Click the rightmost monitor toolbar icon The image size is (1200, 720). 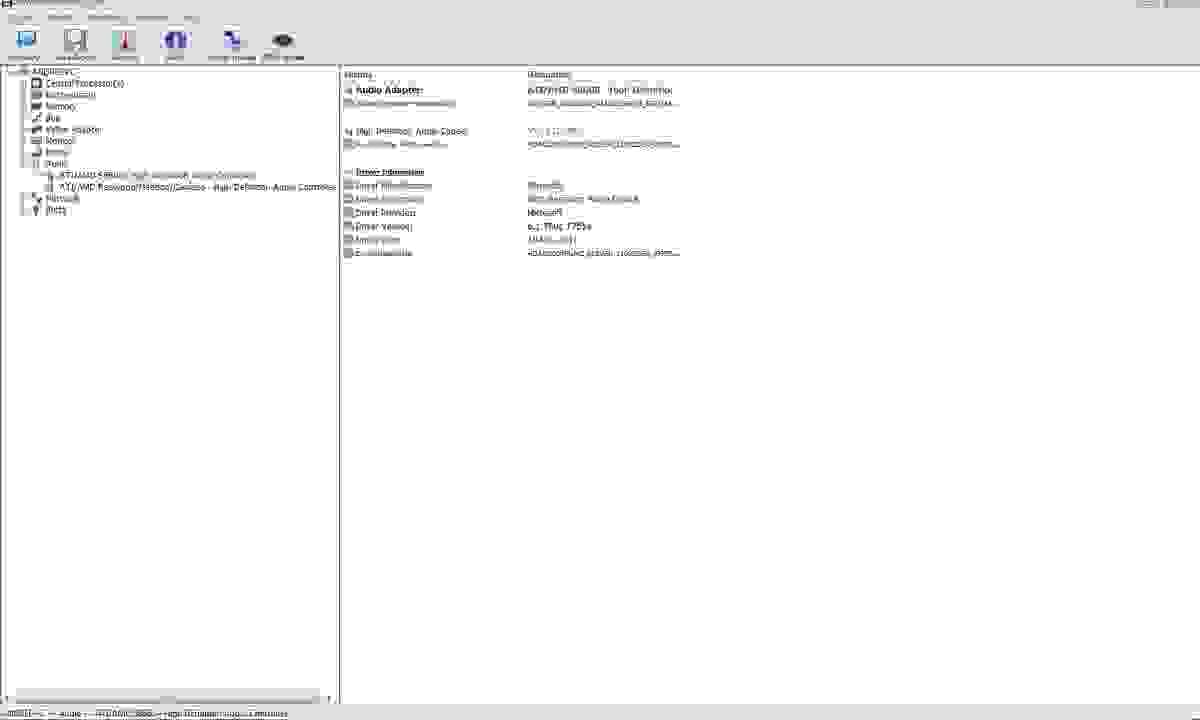[x=283, y=42]
